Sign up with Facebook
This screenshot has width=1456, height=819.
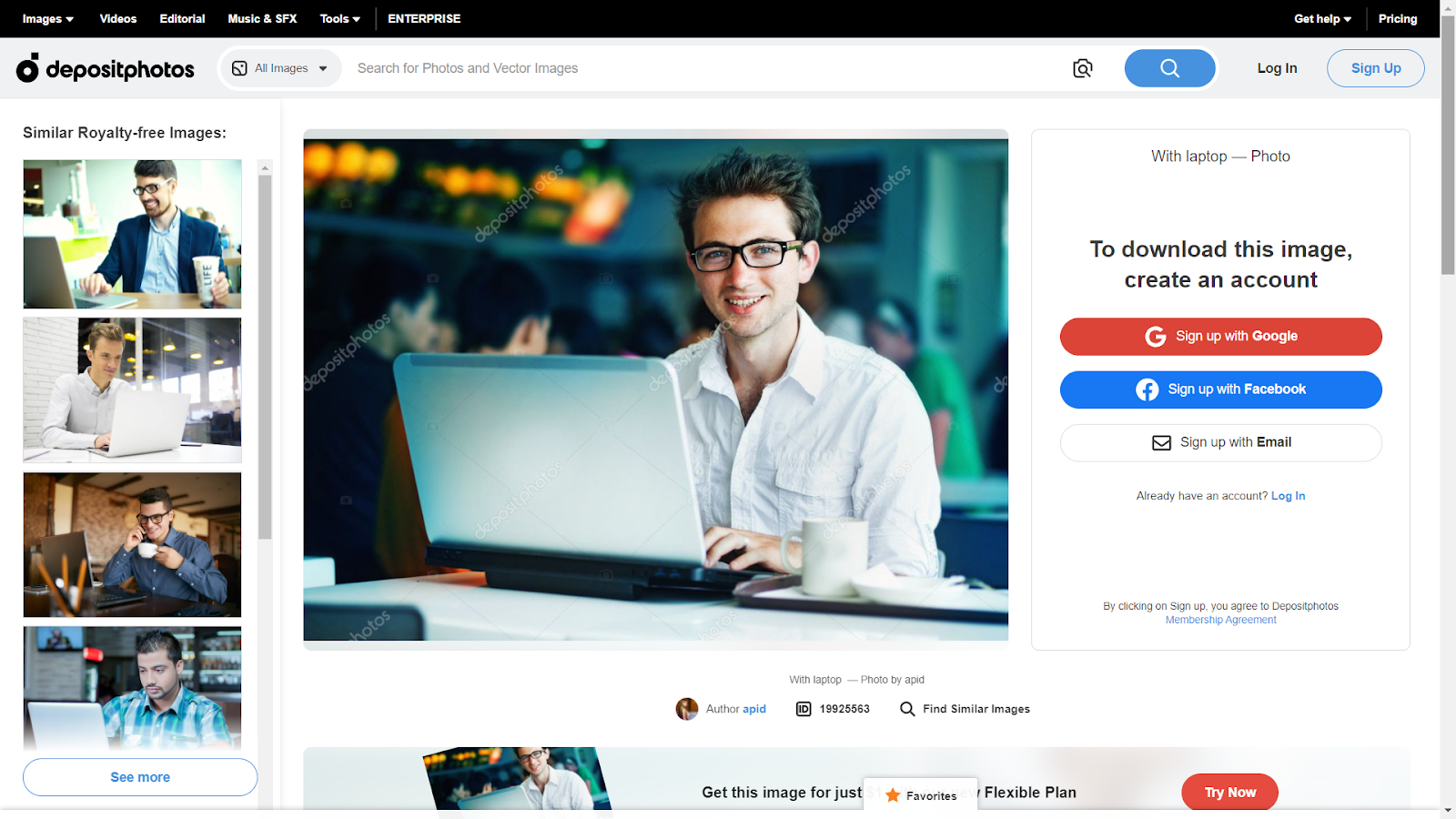1221,389
